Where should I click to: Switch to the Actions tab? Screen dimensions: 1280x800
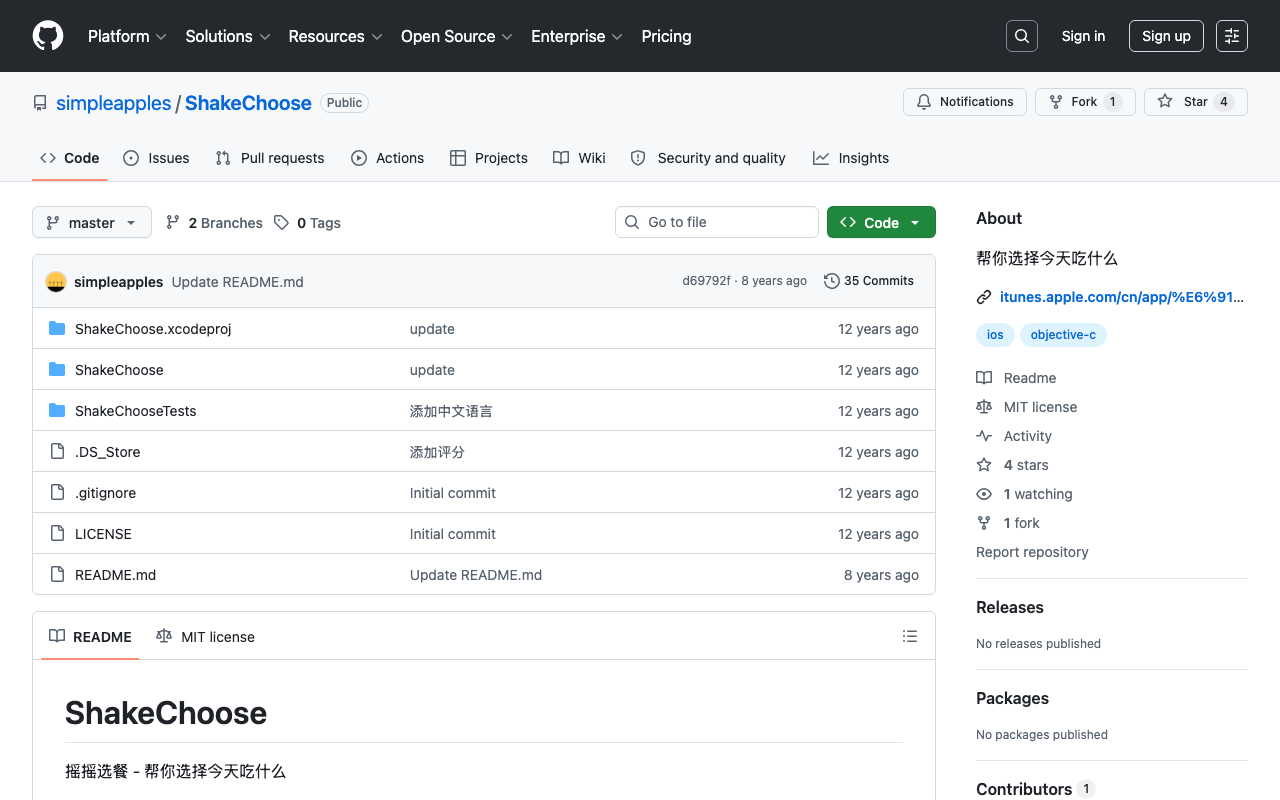[x=388, y=158]
